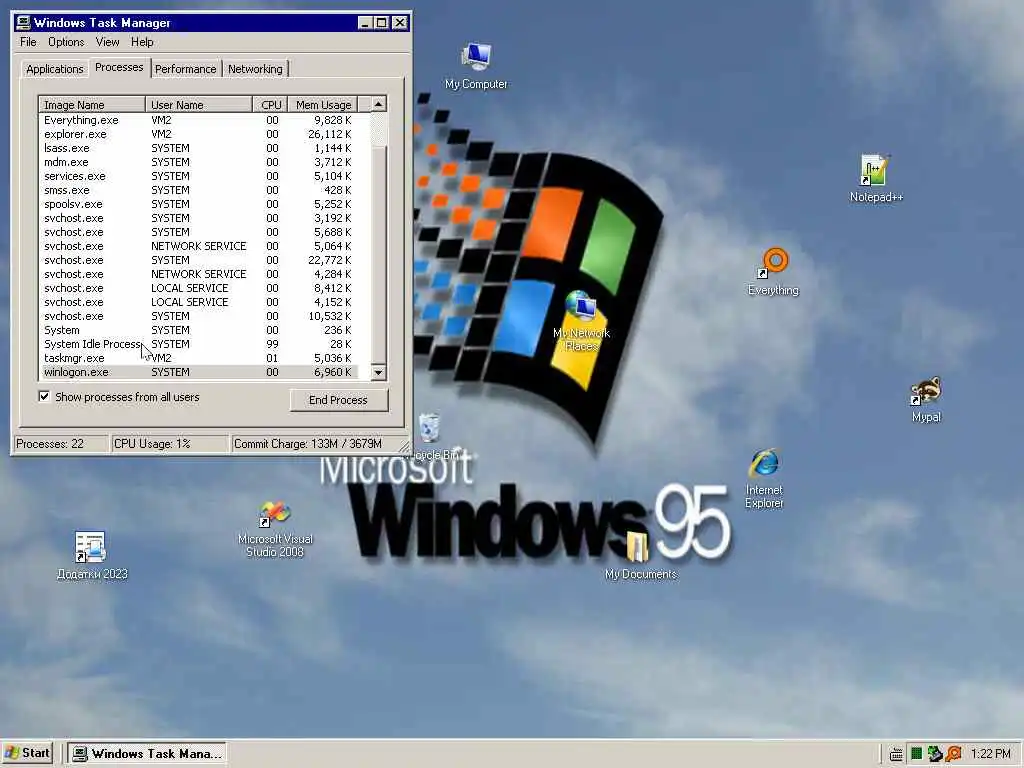Select the System process row
Image resolution: width=1024 pixels, height=768 pixels.
[x=199, y=330]
